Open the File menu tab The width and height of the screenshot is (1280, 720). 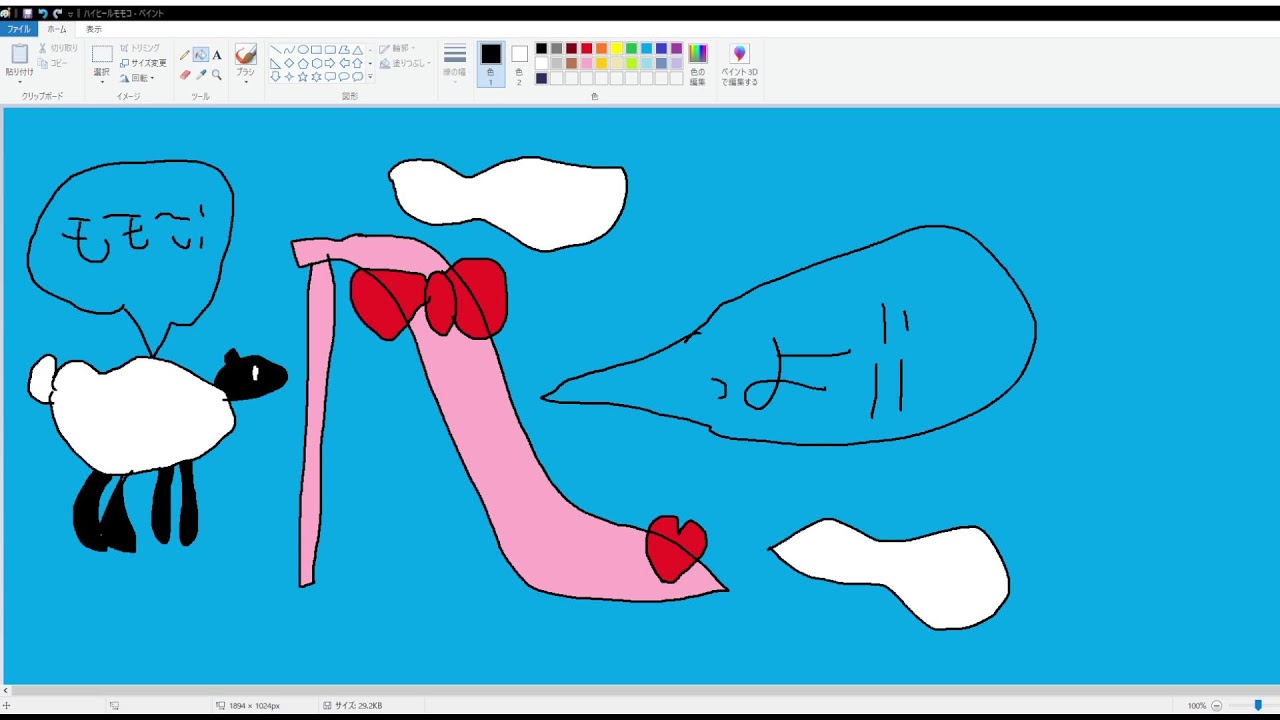[19, 29]
